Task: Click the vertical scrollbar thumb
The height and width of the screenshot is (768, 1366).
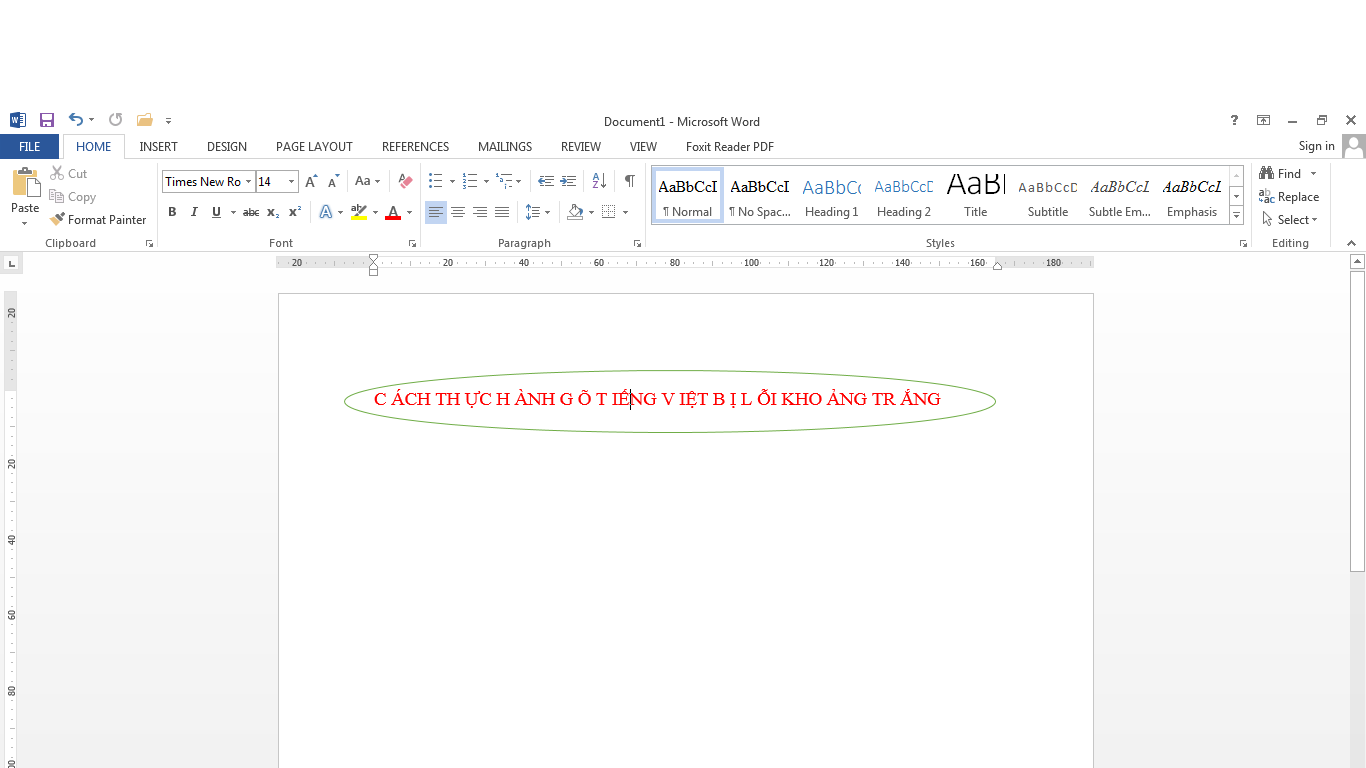Action: (x=1357, y=420)
